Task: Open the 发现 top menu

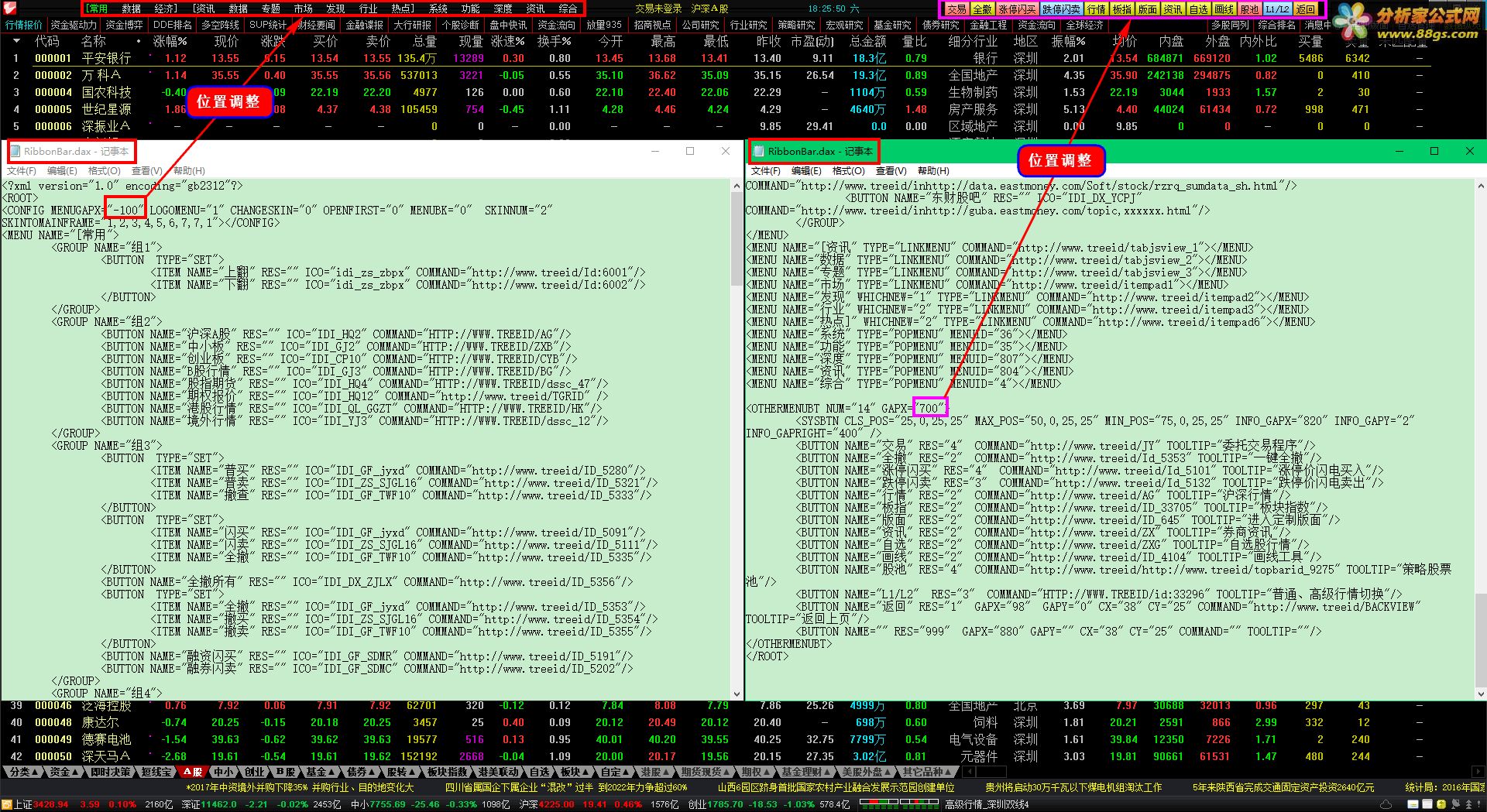Action: (x=335, y=9)
